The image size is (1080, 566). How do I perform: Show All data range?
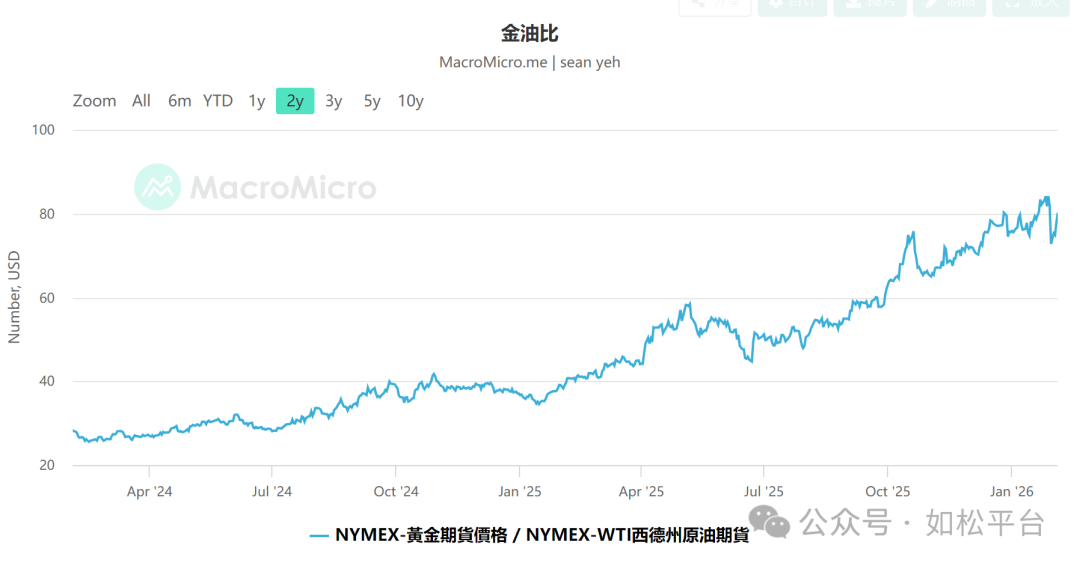pyautogui.click(x=141, y=101)
